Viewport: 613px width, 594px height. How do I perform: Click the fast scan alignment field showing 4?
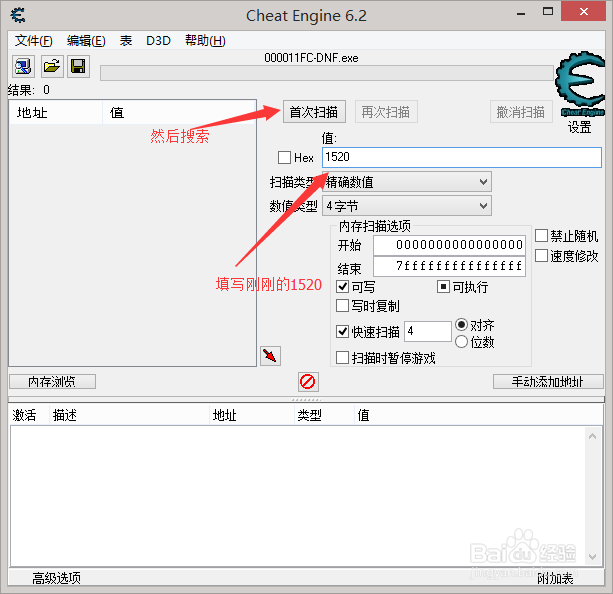click(x=428, y=332)
